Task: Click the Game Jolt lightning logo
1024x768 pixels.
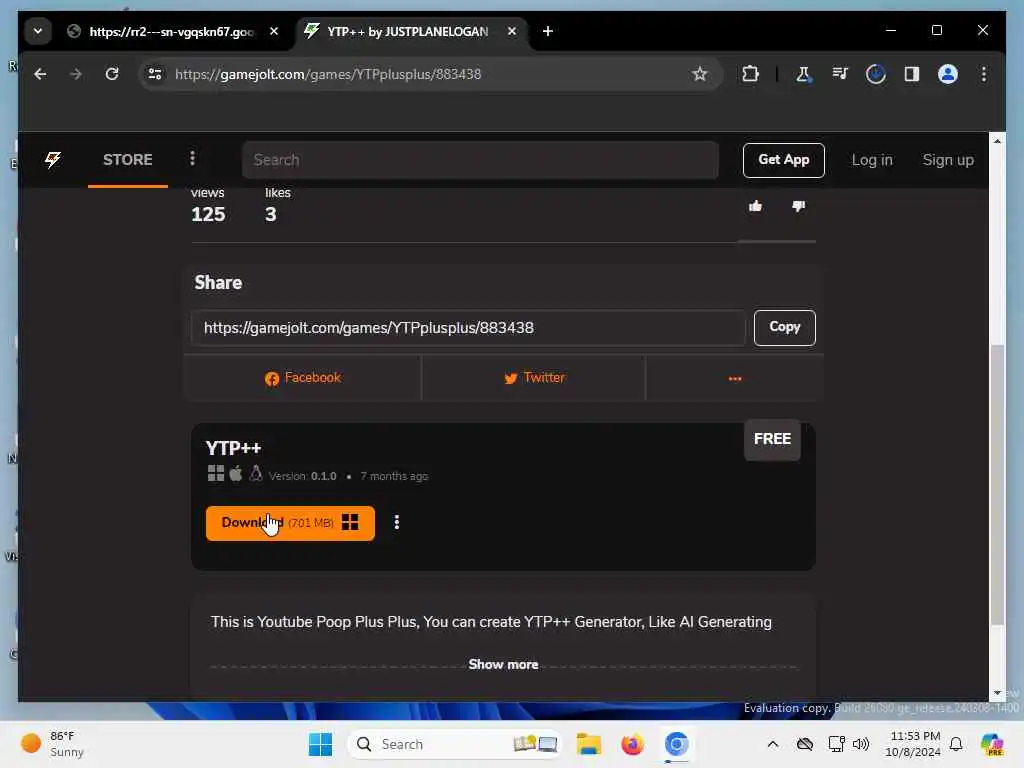Action: pos(53,159)
